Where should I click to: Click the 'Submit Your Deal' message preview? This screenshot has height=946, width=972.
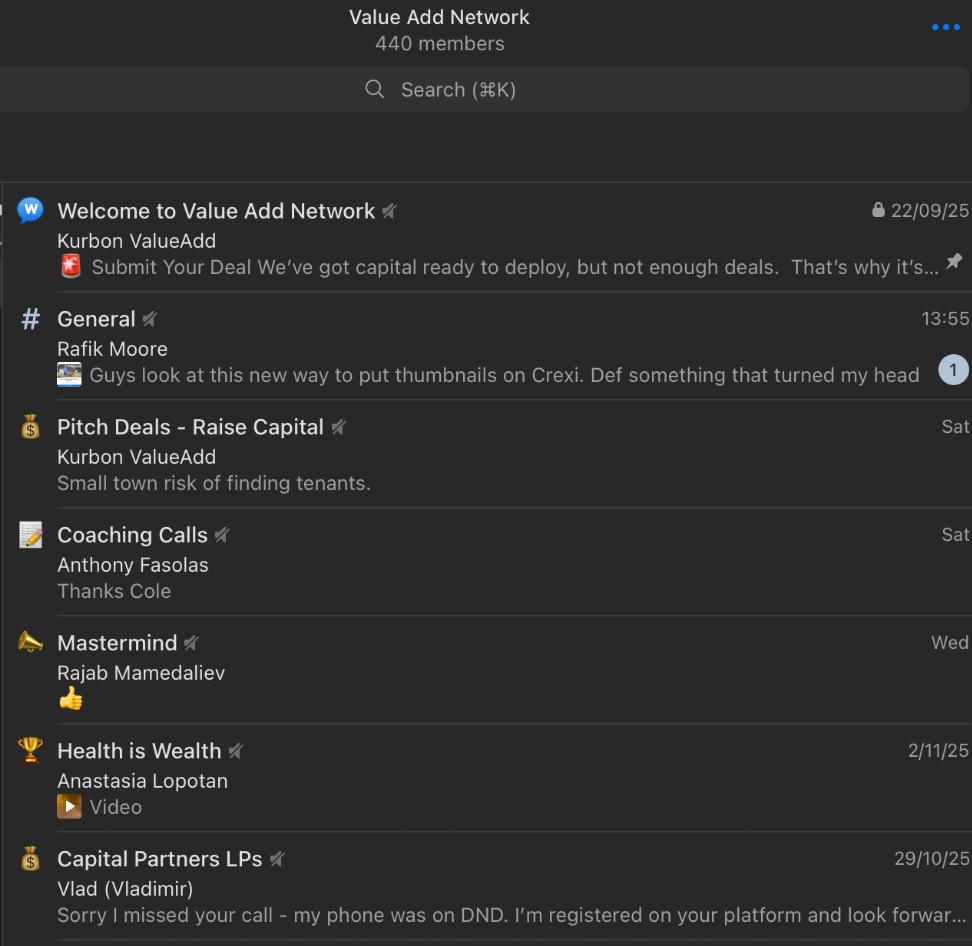pos(515,267)
